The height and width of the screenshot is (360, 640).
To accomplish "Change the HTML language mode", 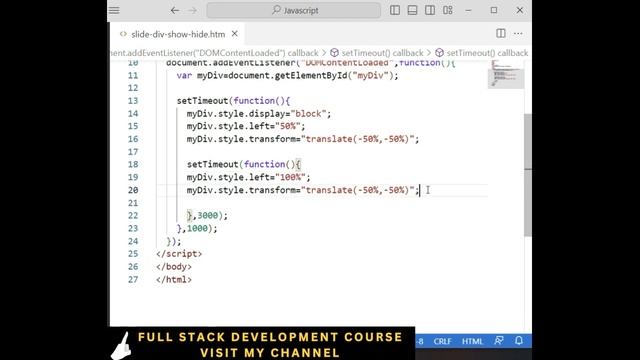I will [472, 341].
